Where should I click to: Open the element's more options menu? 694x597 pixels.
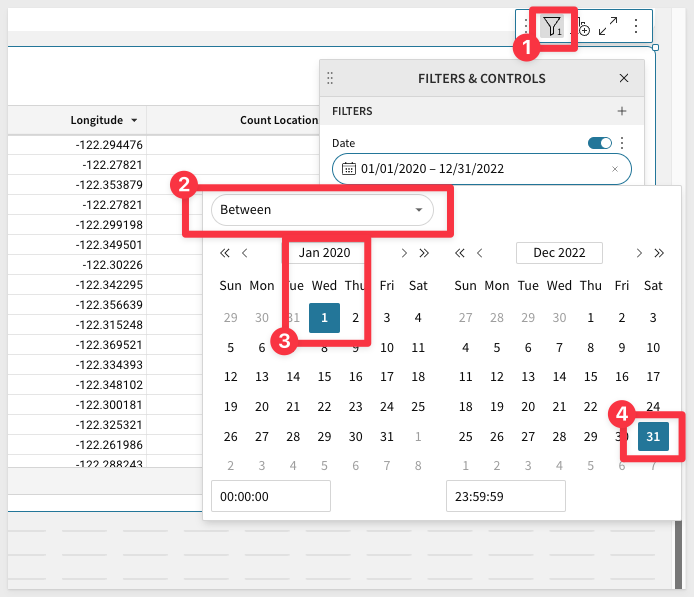point(635,27)
